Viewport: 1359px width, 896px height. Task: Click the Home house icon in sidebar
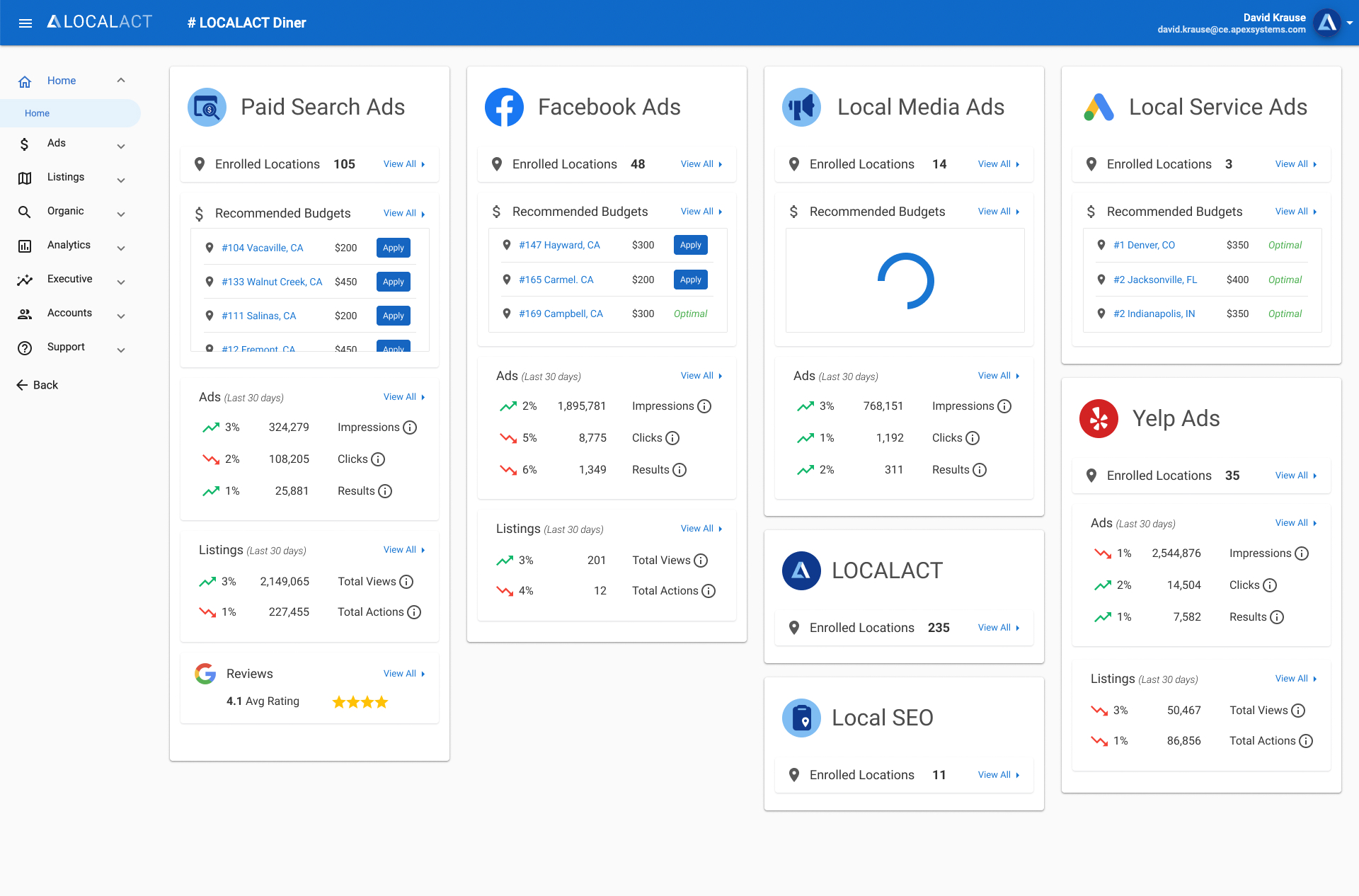(25, 81)
